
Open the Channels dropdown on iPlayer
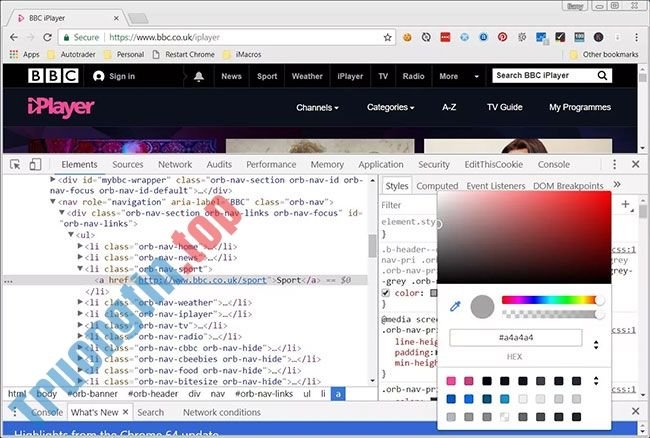click(x=317, y=107)
